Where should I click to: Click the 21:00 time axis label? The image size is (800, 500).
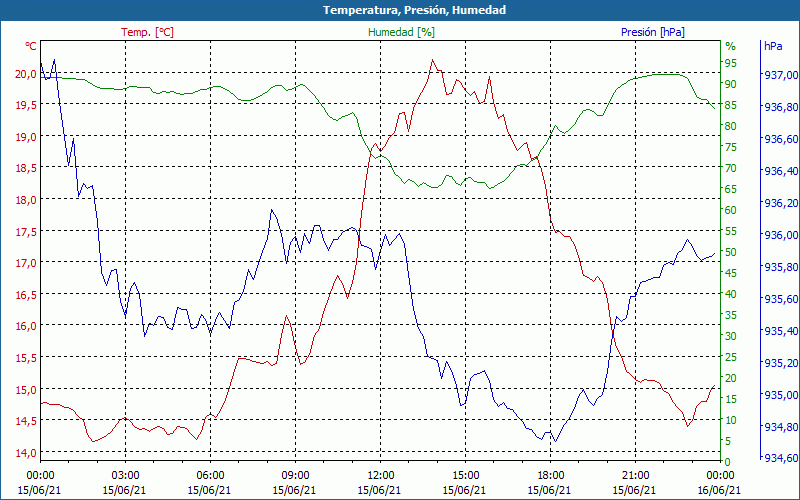pyautogui.click(x=635, y=475)
